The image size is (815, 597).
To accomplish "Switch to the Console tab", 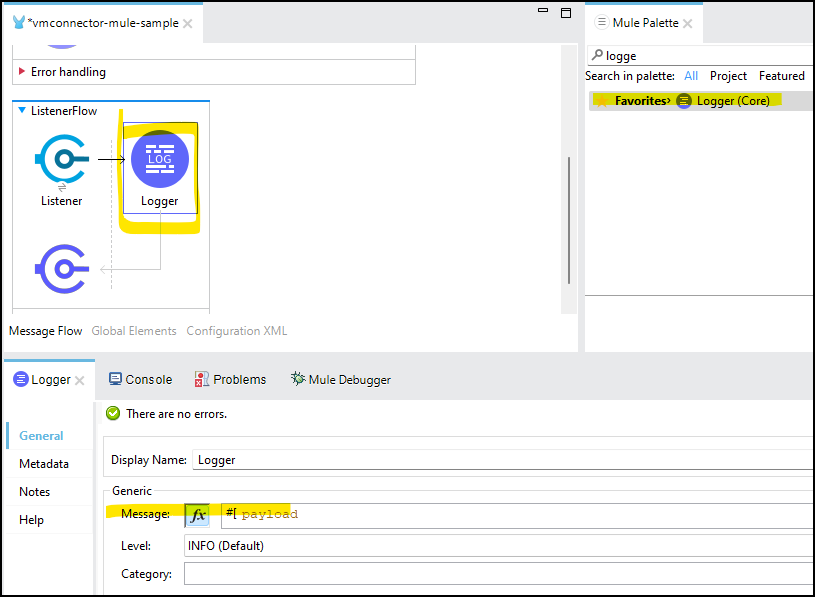I will [x=140, y=379].
